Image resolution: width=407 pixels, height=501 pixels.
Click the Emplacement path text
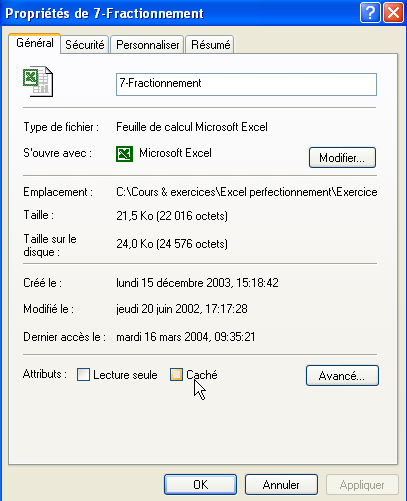click(247, 192)
